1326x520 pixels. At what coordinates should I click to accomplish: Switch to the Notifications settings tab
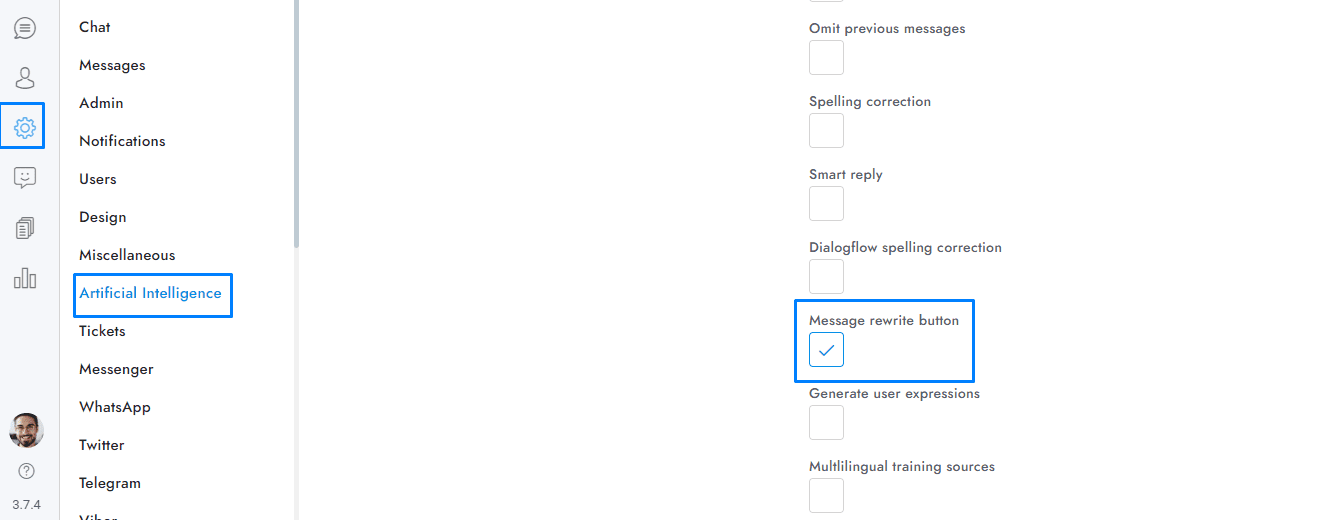pyautogui.click(x=122, y=141)
